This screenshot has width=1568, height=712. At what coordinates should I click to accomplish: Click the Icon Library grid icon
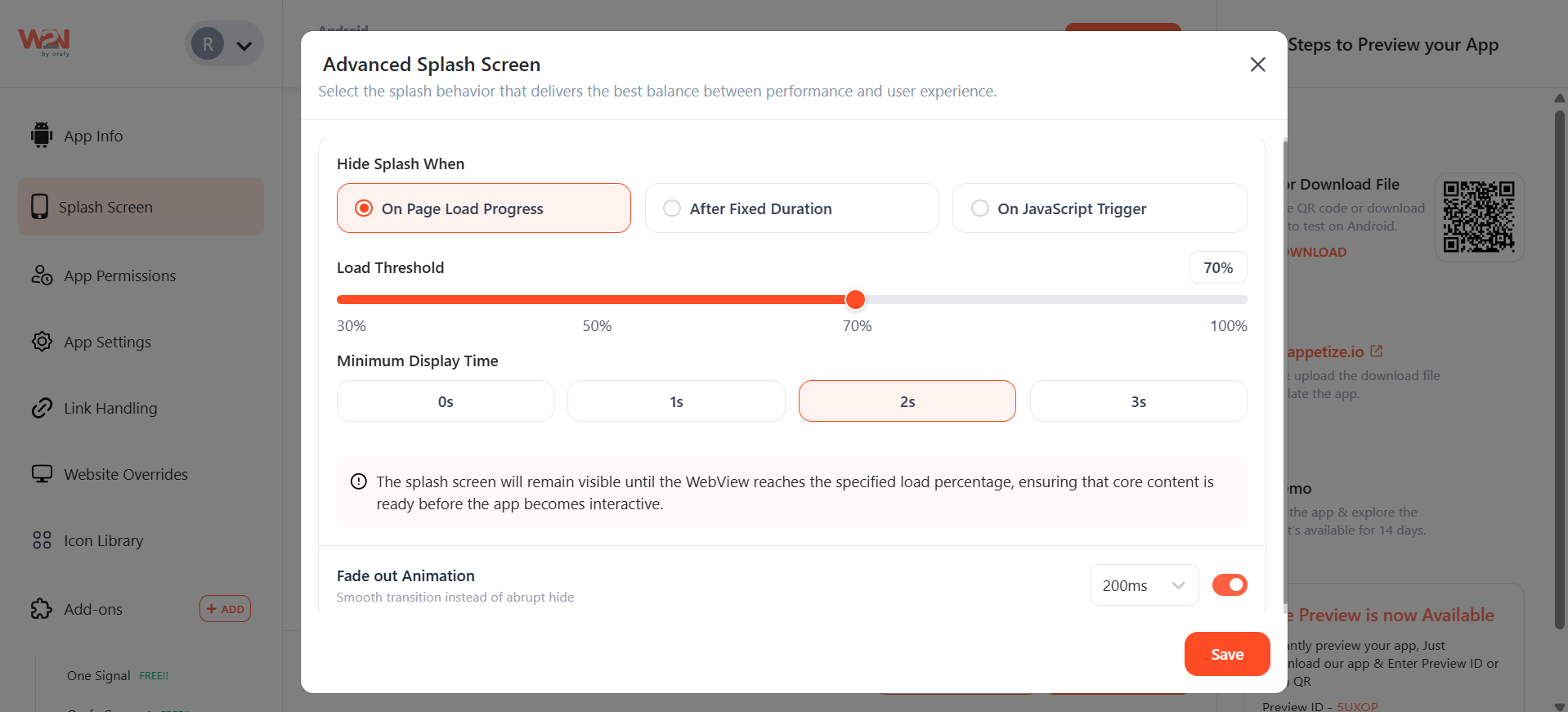pyautogui.click(x=42, y=540)
